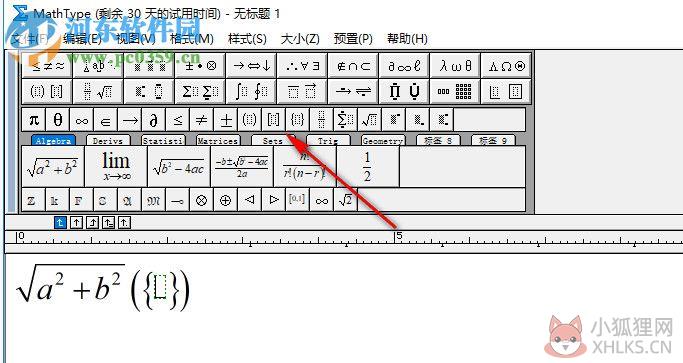Open the miscellaneous symbols palette (∂∞ℓ)
Screen dimensions: 683x363
pos(404,66)
